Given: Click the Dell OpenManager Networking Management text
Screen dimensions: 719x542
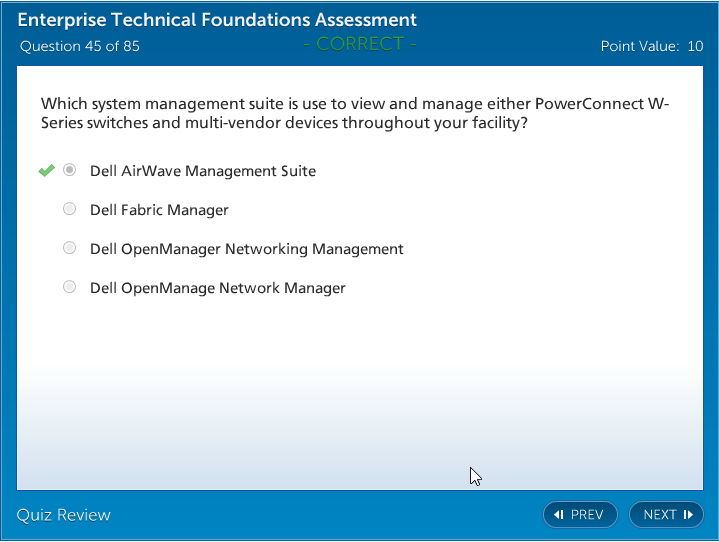Looking at the screenshot, I should [x=247, y=249].
